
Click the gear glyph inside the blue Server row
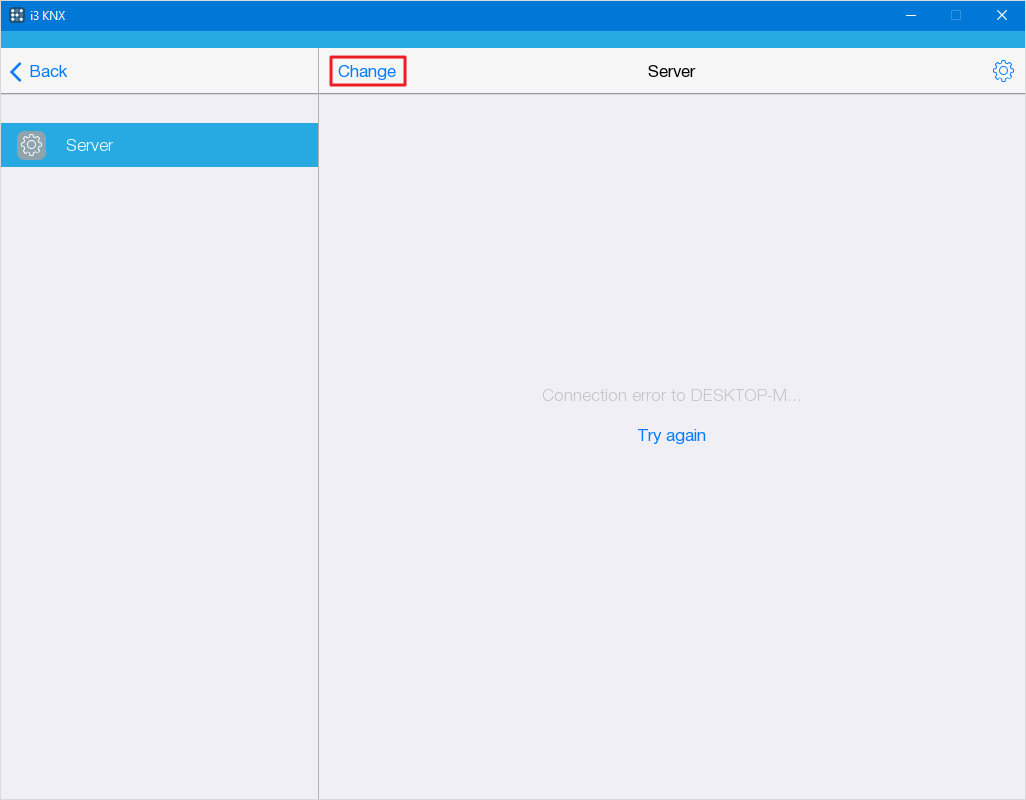coord(31,145)
